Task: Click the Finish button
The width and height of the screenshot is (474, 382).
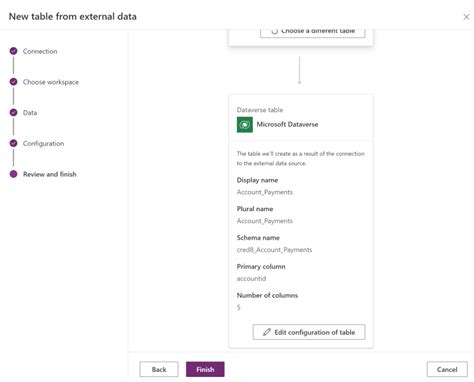Action: point(205,369)
